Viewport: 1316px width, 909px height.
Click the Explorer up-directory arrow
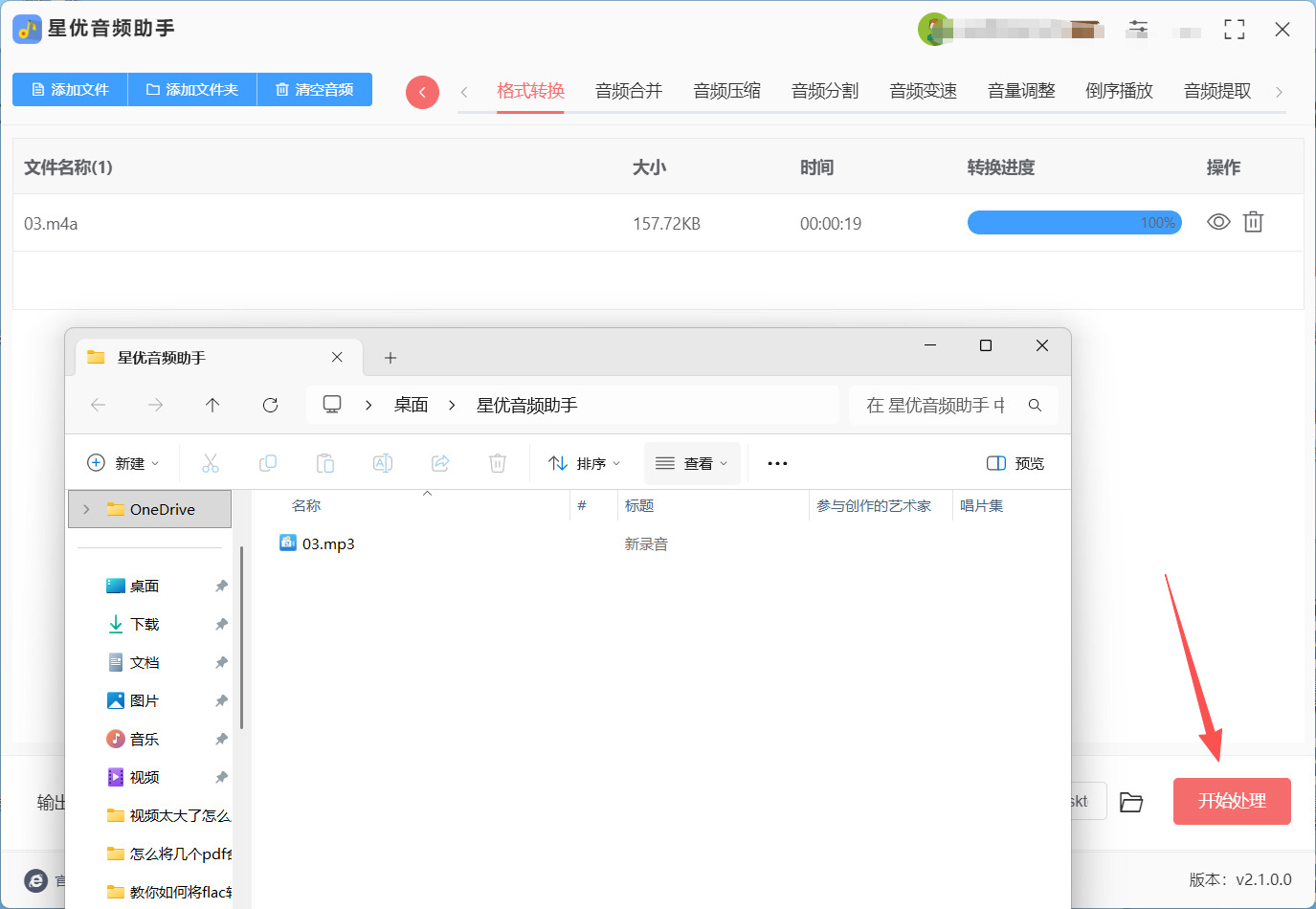point(212,405)
